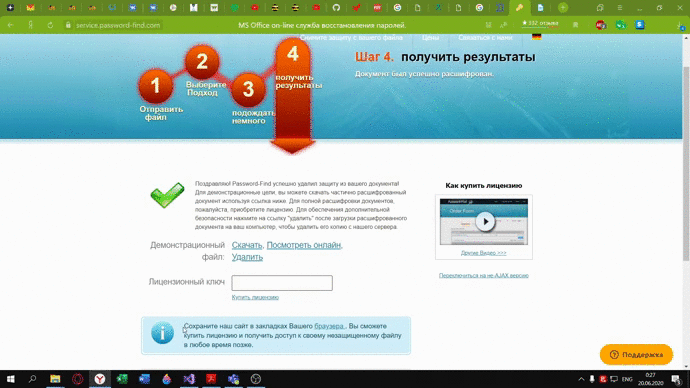Open Adobe Acrobat from the taskbar

pos(211,379)
